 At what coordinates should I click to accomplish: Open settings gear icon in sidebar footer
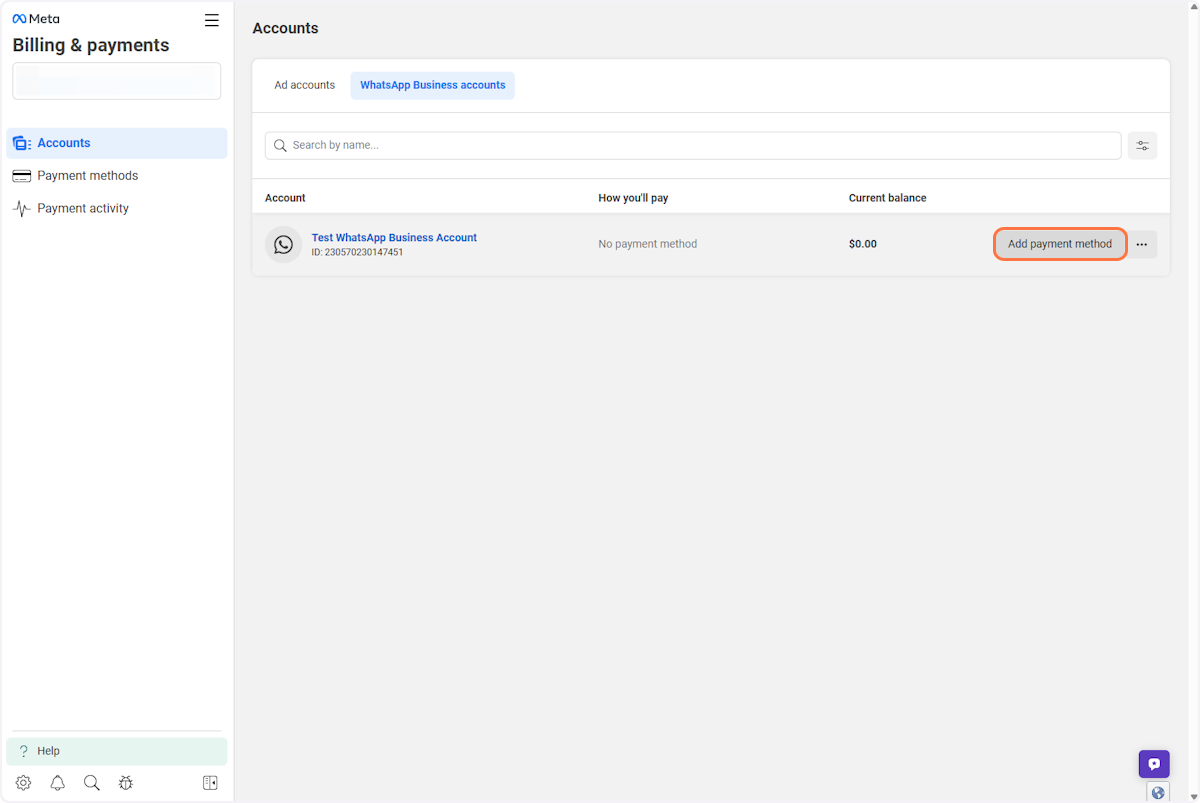[24, 783]
